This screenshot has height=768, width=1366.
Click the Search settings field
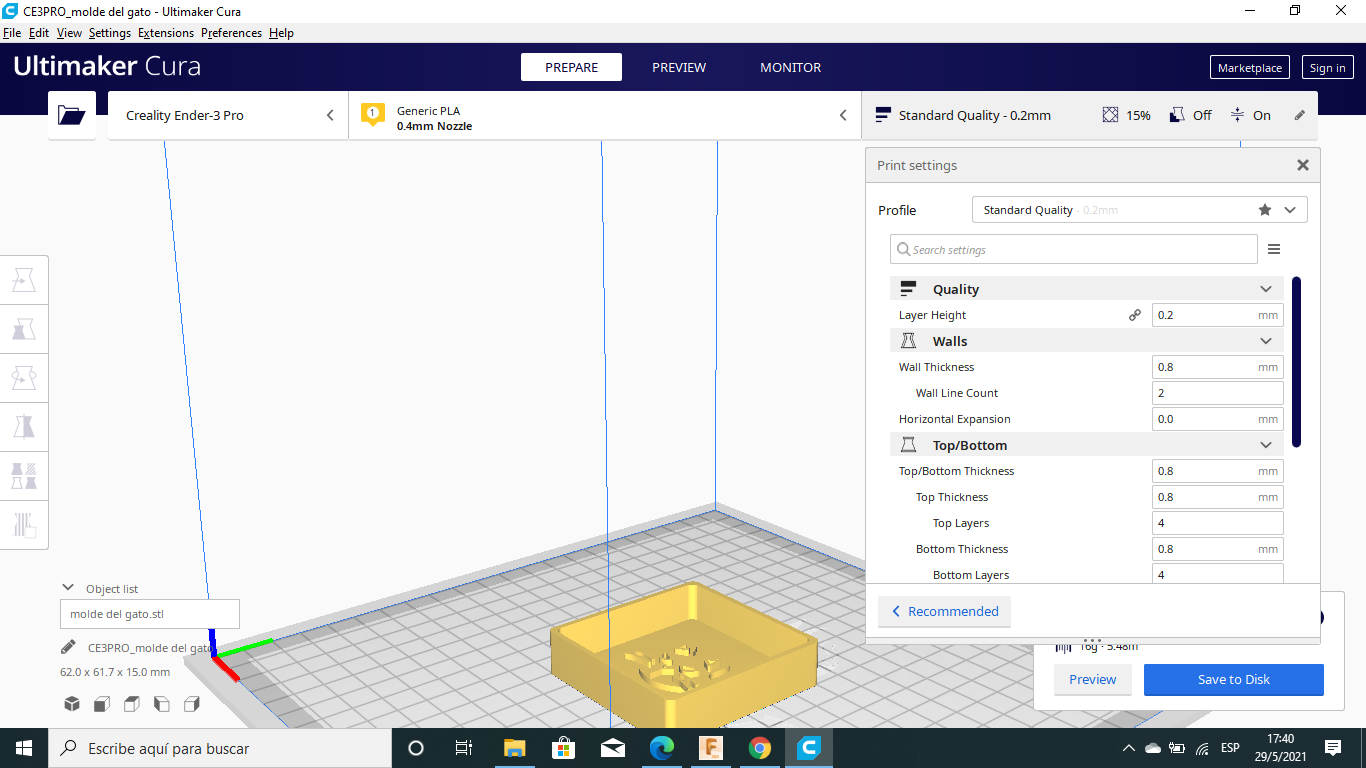click(1074, 249)
